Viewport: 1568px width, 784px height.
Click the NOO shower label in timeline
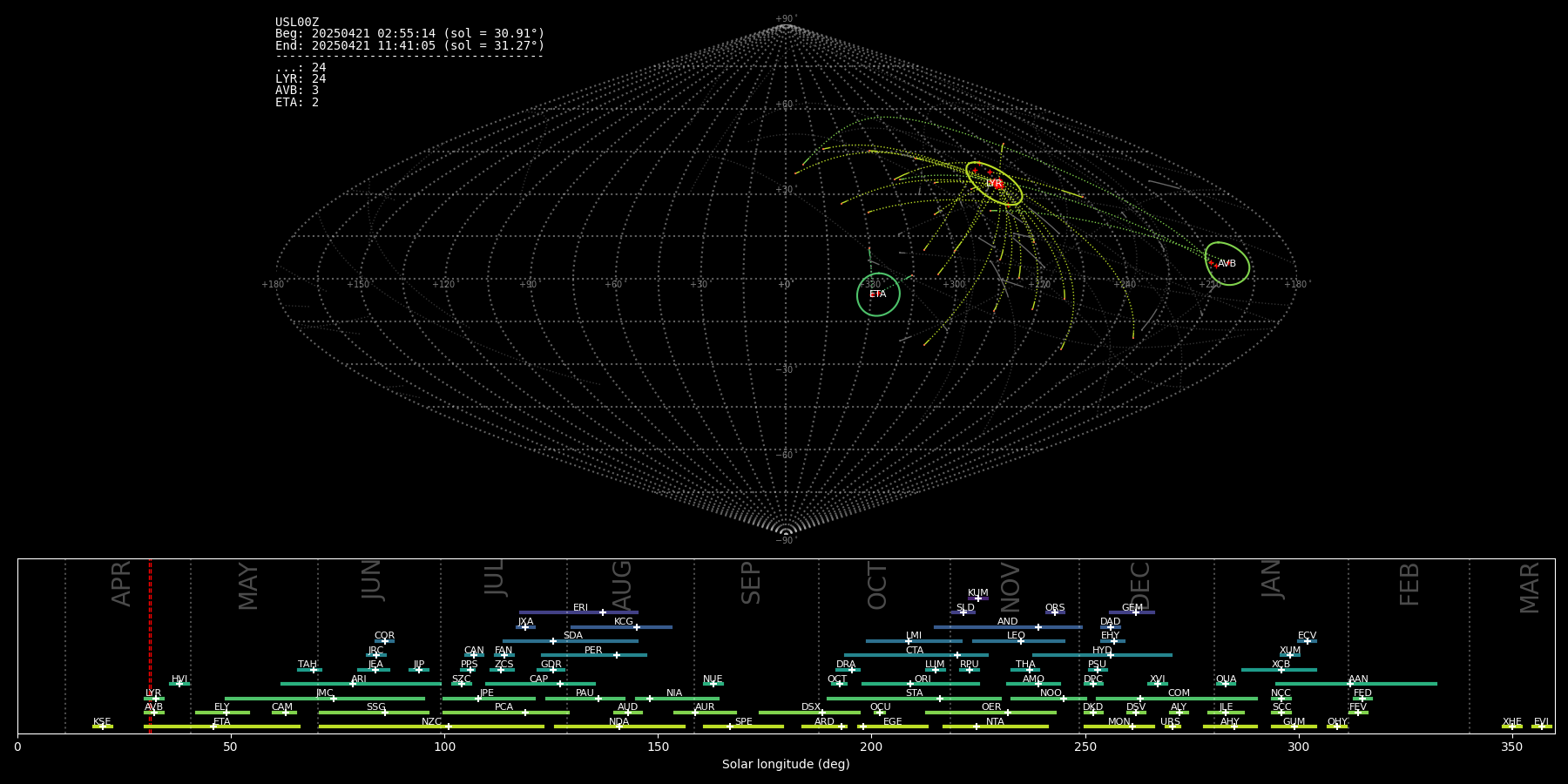click(1051, 693)
